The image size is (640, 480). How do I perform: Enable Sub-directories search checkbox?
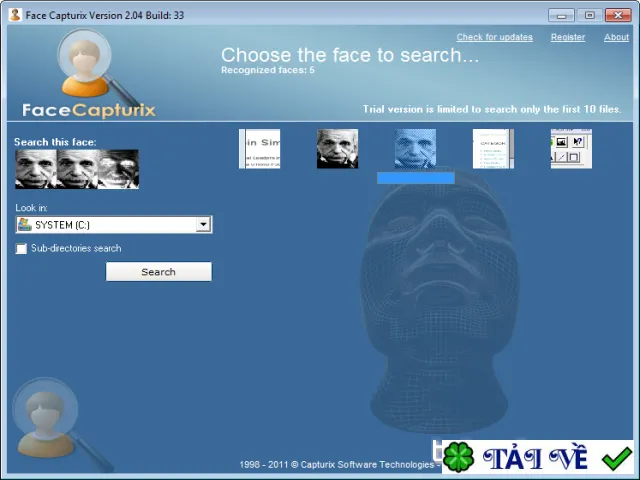pos(21,249)
